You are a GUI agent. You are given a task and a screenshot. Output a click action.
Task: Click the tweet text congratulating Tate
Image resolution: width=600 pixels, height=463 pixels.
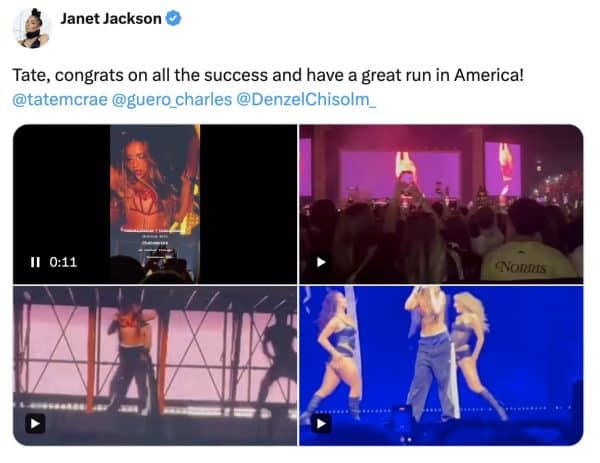click(268, 75)
